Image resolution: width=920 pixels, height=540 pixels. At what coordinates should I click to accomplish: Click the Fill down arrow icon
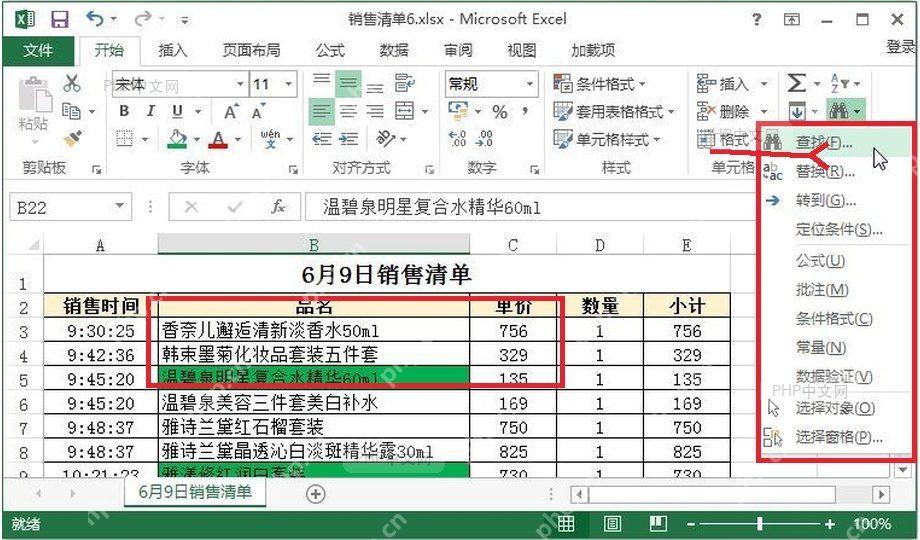coord(797,111)
